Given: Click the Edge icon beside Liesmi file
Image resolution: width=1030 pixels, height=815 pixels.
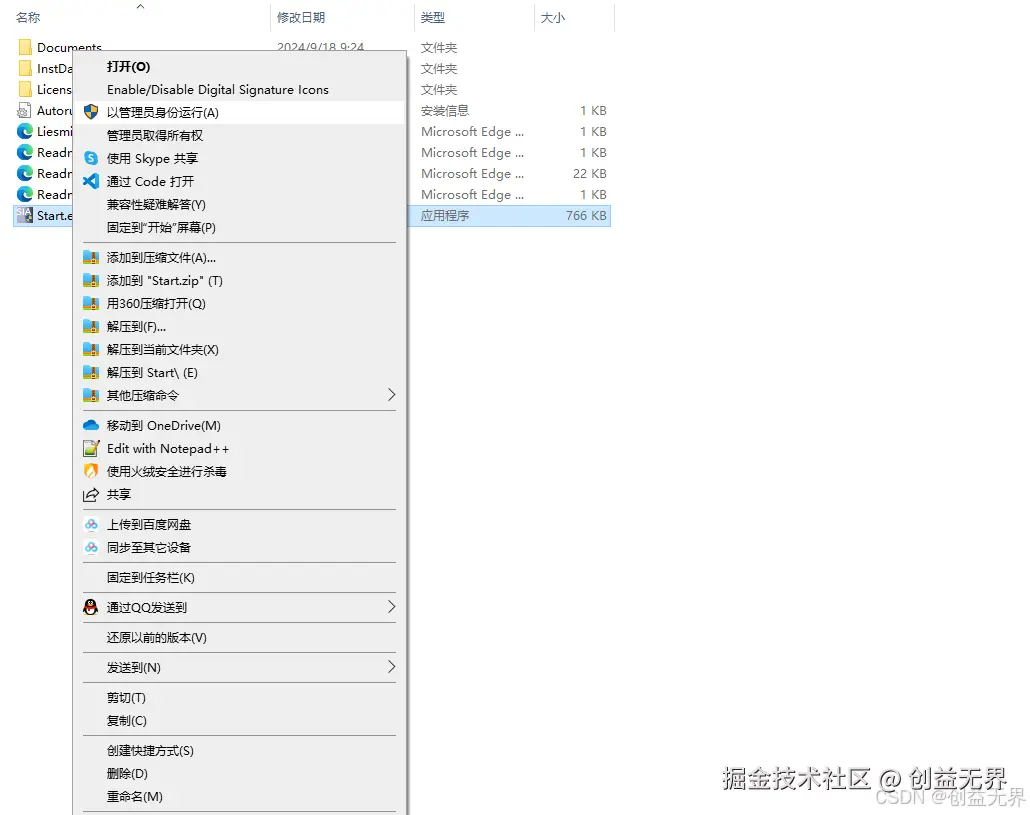Looking at the screenshot, I should pos(24,131).
